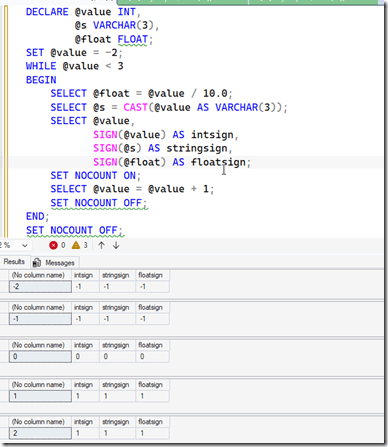The image size is (388, 447).
Task: Click the yellow warning triangle icon
Action: 76,245
